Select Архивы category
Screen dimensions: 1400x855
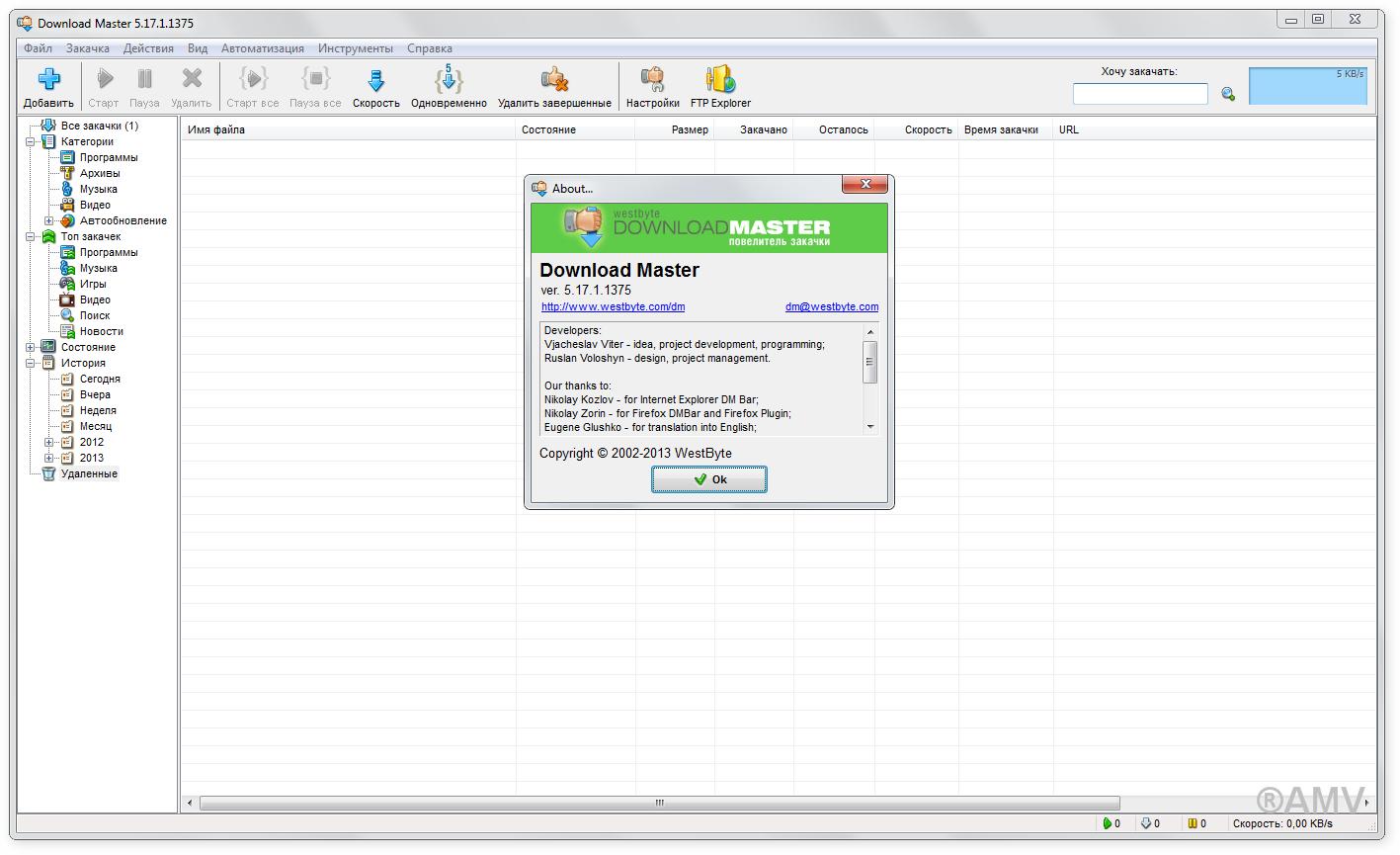pos(100,173)
